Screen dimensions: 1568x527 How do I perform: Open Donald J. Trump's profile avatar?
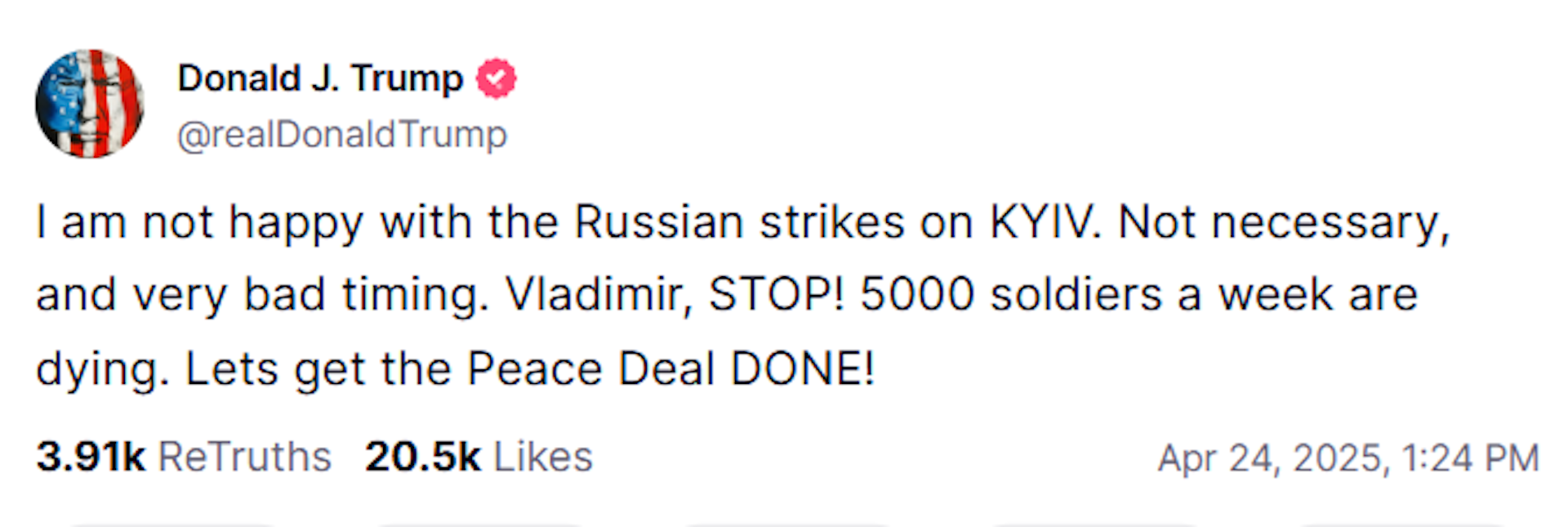tap(90, 104)
